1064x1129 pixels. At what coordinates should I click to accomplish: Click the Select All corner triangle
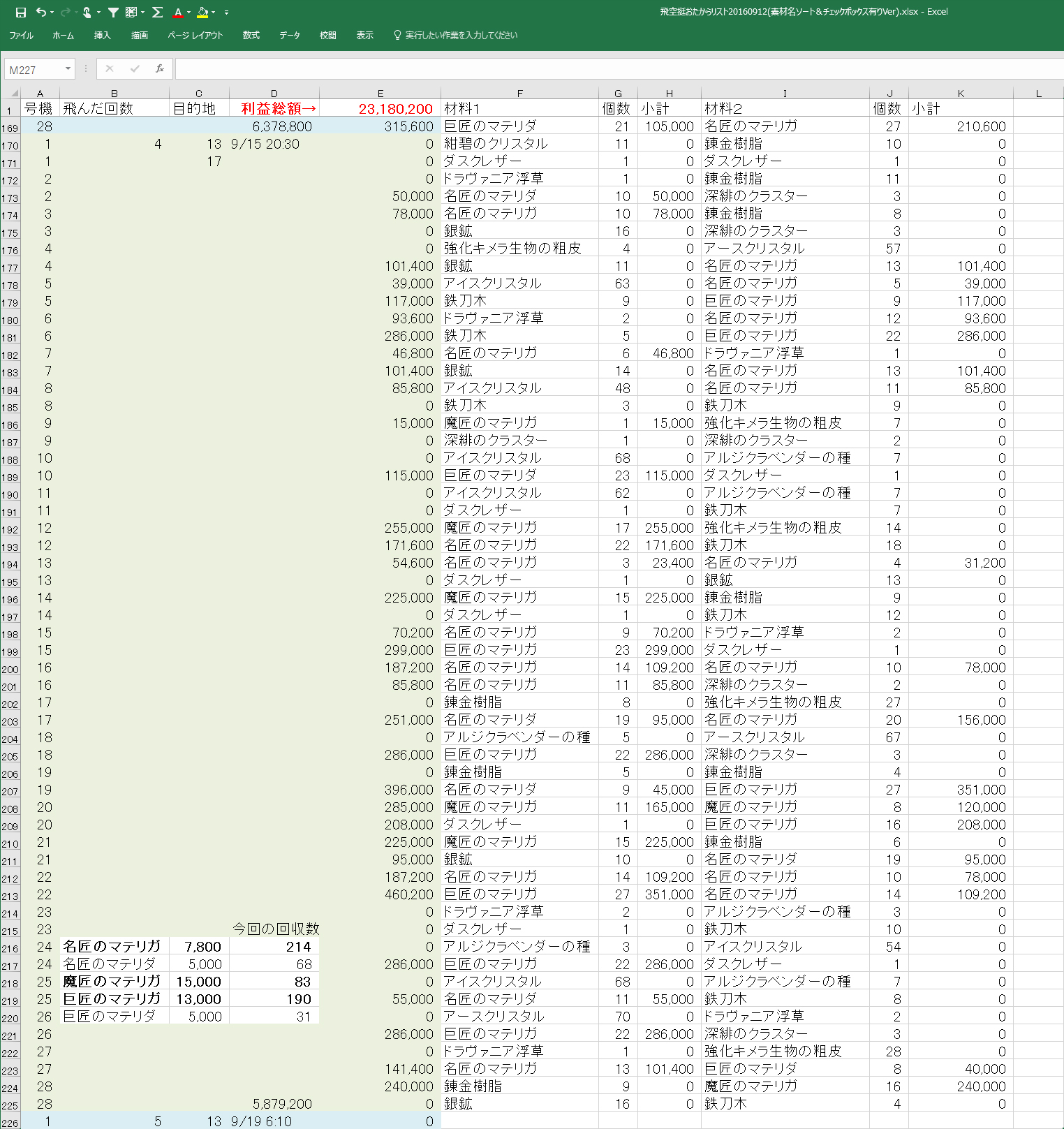(x=14, y=93)
